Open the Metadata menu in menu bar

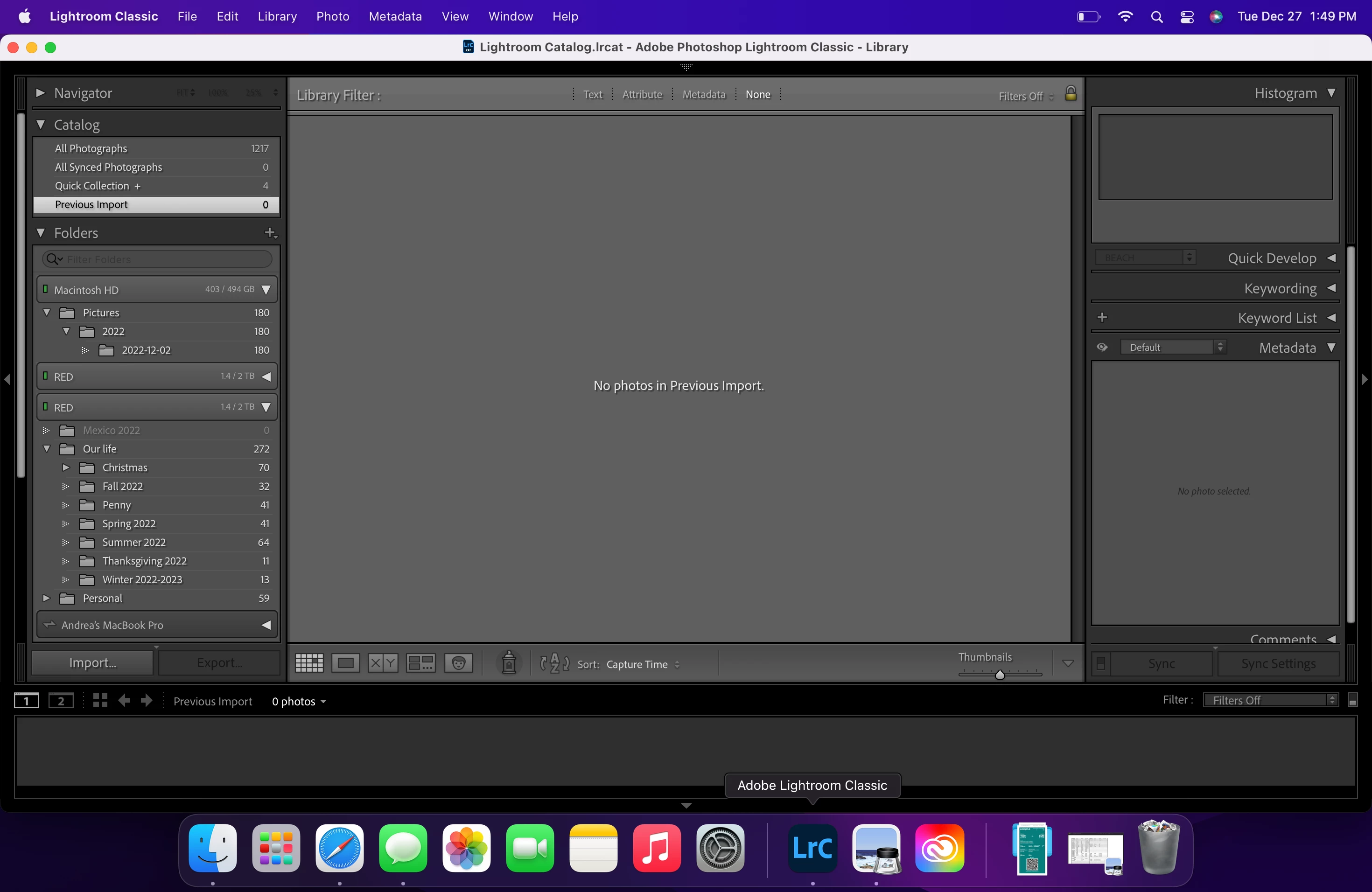(x=395, y=16)
